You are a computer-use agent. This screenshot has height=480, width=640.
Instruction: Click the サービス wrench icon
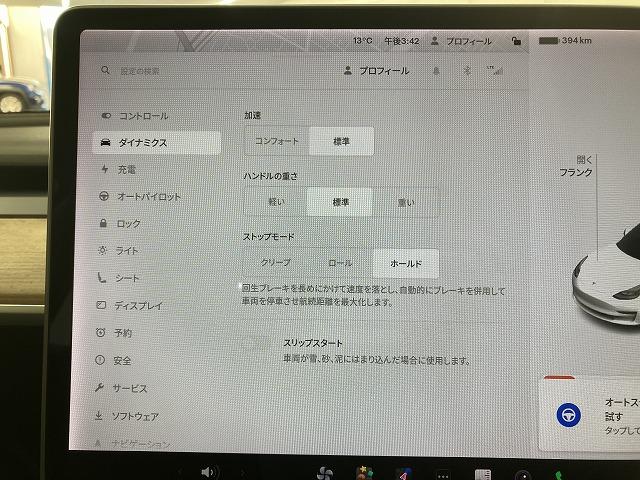(x=100, y=388)
